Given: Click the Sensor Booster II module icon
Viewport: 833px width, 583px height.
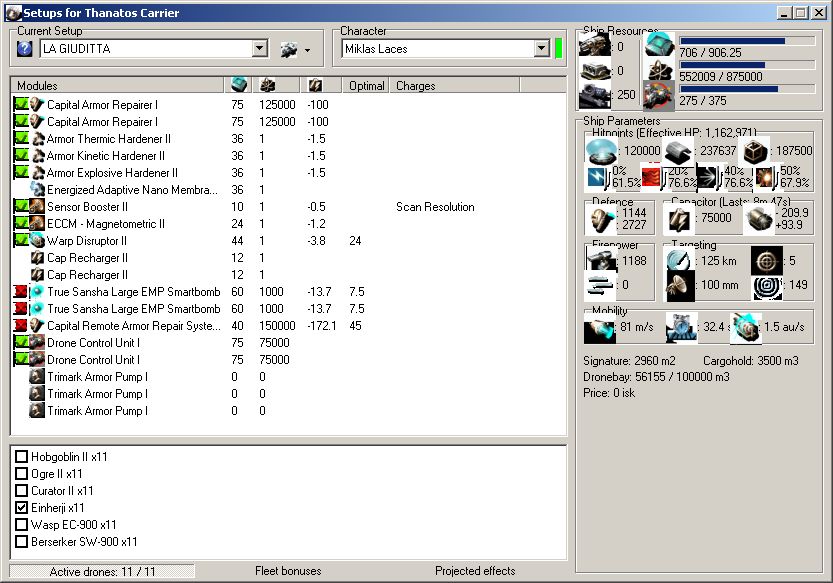Looking at the screenshot, I should (37, 207).
